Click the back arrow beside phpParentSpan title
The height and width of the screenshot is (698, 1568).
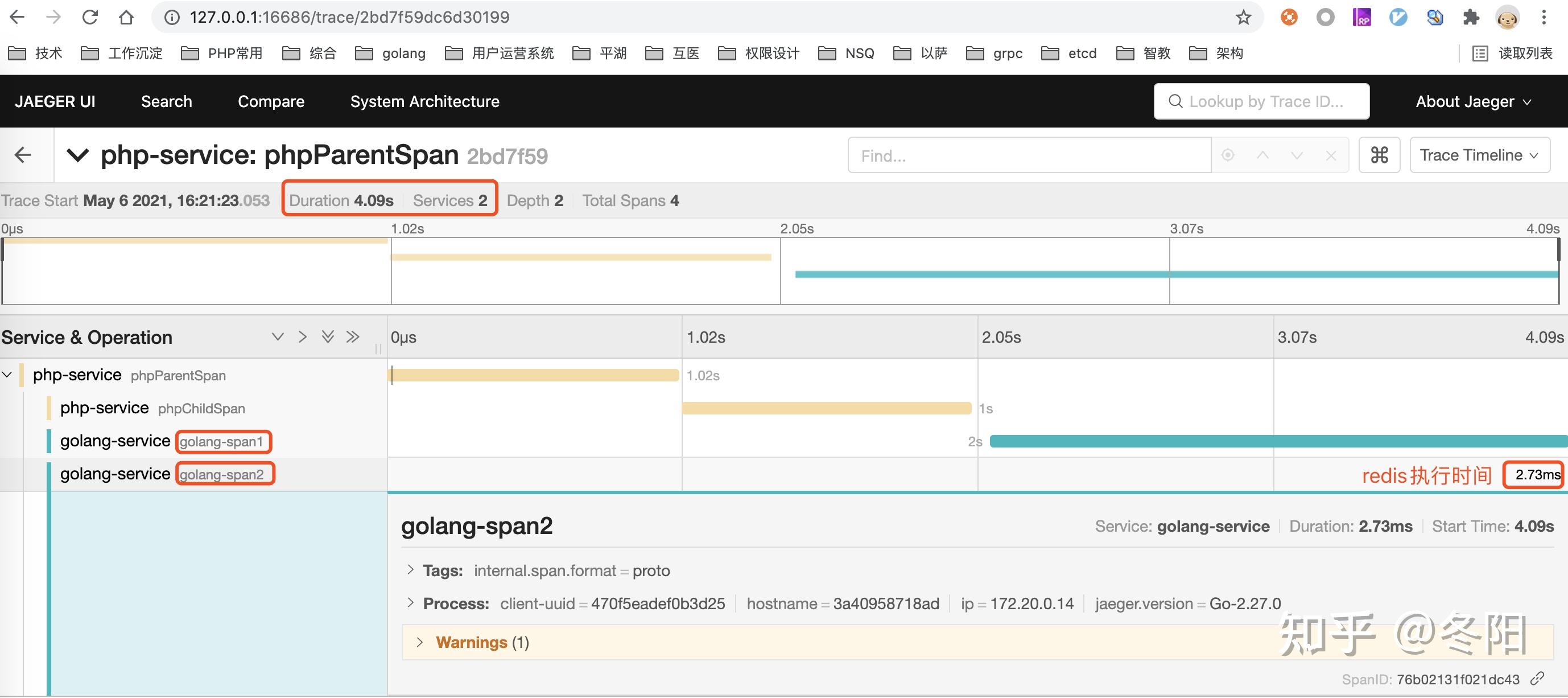[x=23, y=155]
